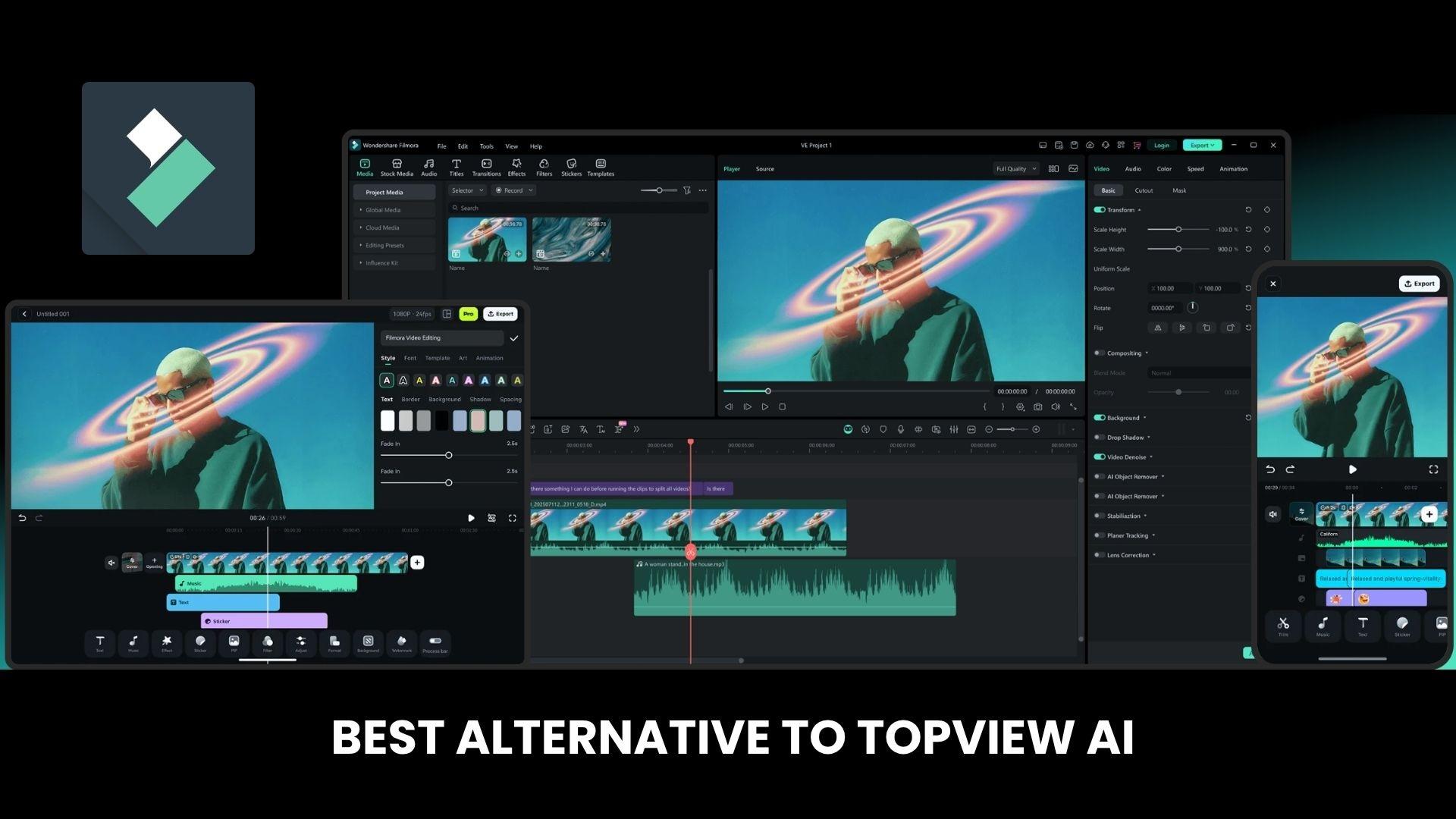The height and width of the screenshot is (819, 1456).
Task: Open the Filters library in desktop toolbar
Action: (x=544, y=168)
